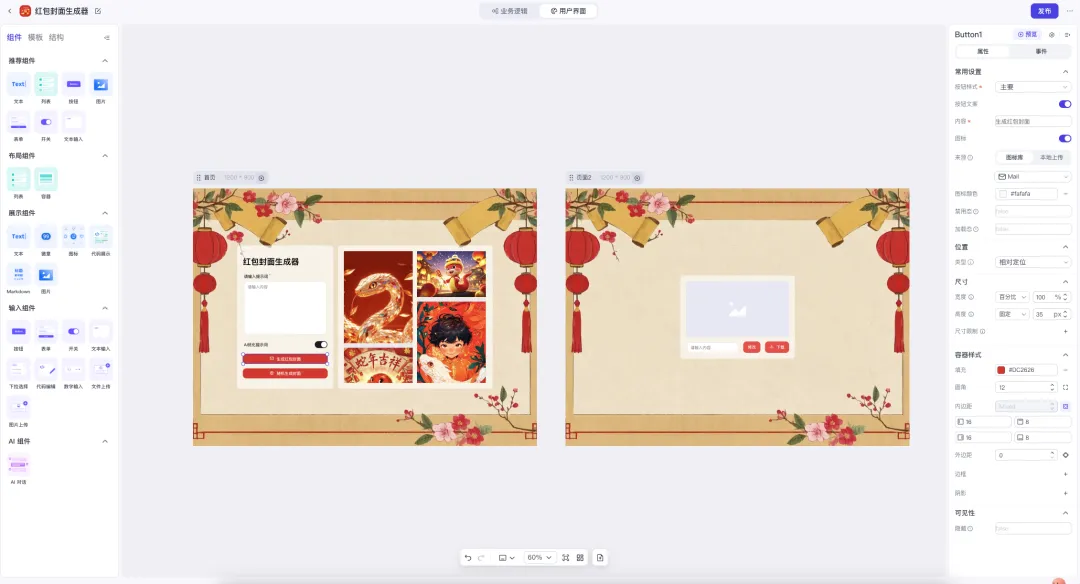Add the 按钮 button component from 推荐组件

click(x=74, y=85)
